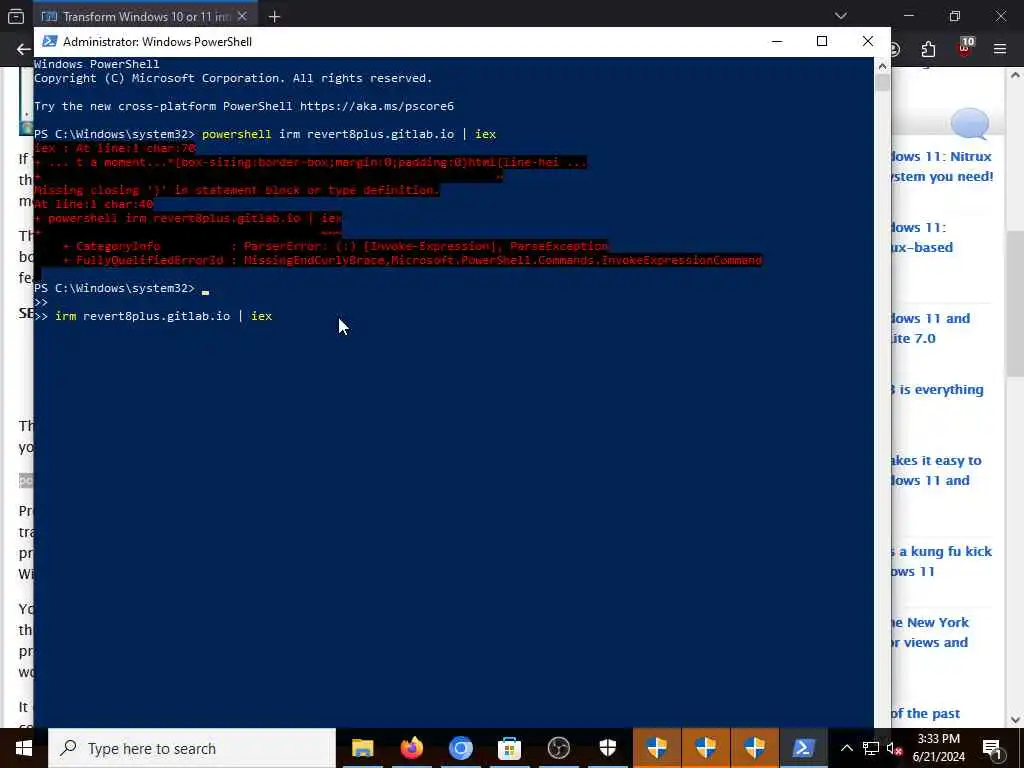Click the aka.ms/pscore6 URL text
Viewport: 1024px width, 768px height.
[377, 106]
